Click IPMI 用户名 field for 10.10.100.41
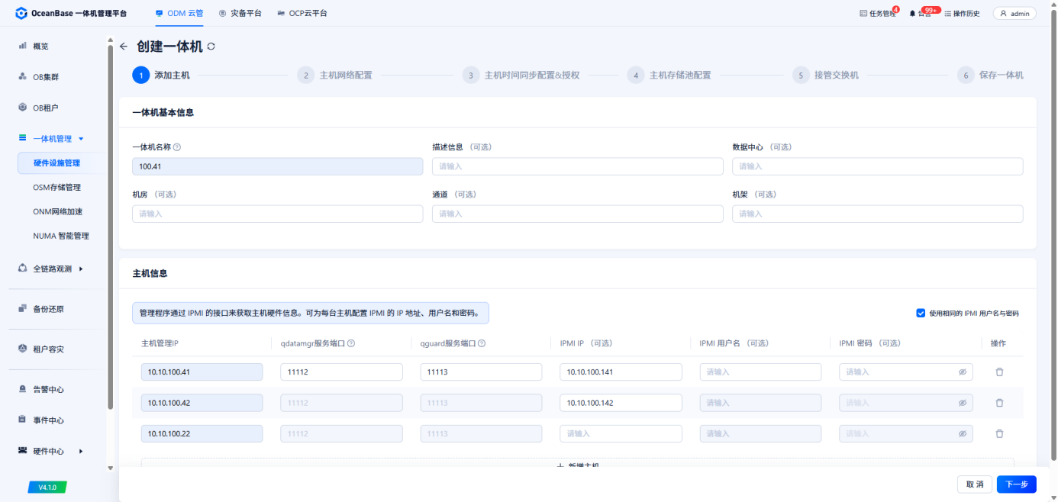1058x502 pixels. click(760, 372)
